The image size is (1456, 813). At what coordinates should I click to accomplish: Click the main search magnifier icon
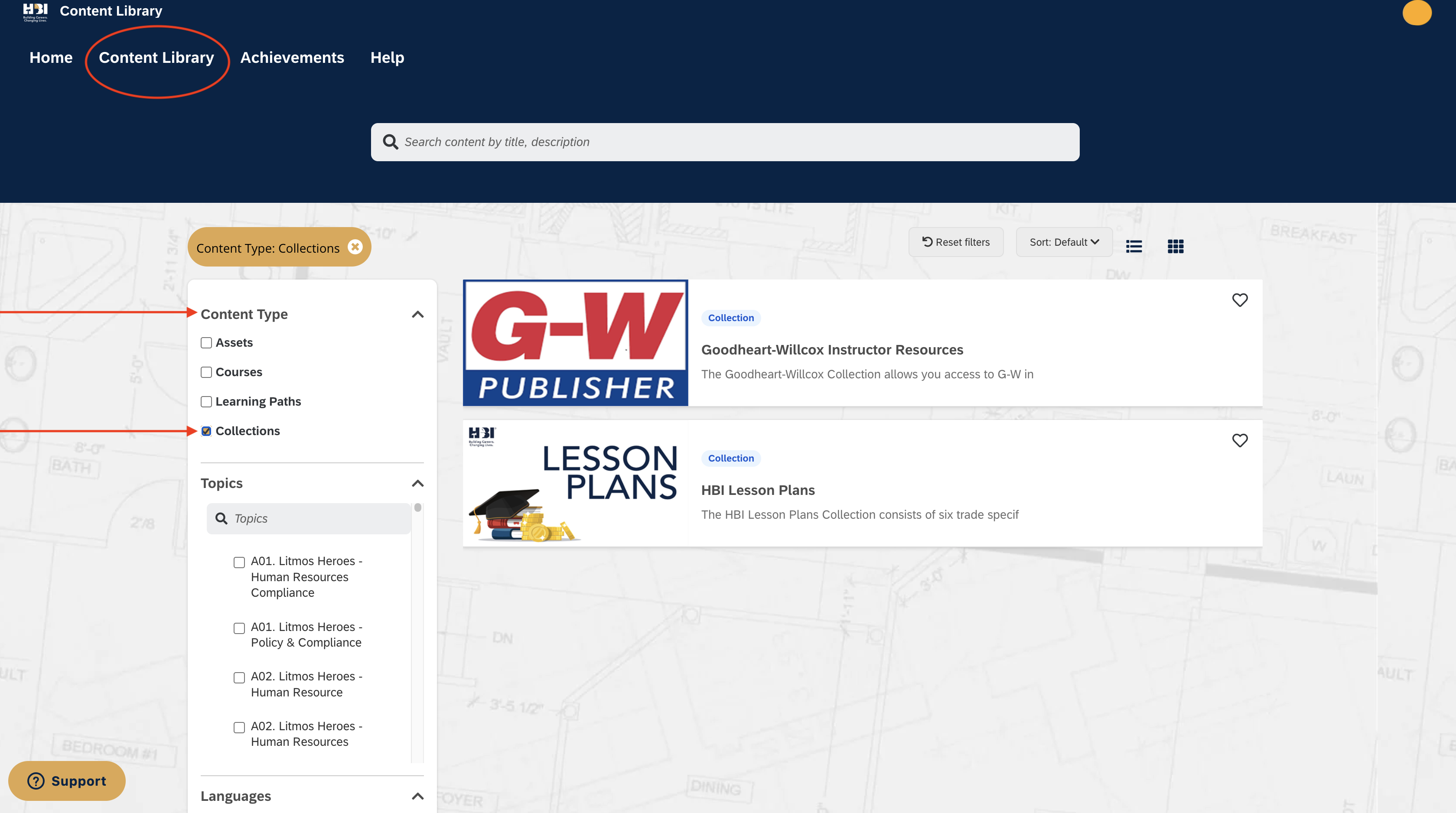coord(391,142)
